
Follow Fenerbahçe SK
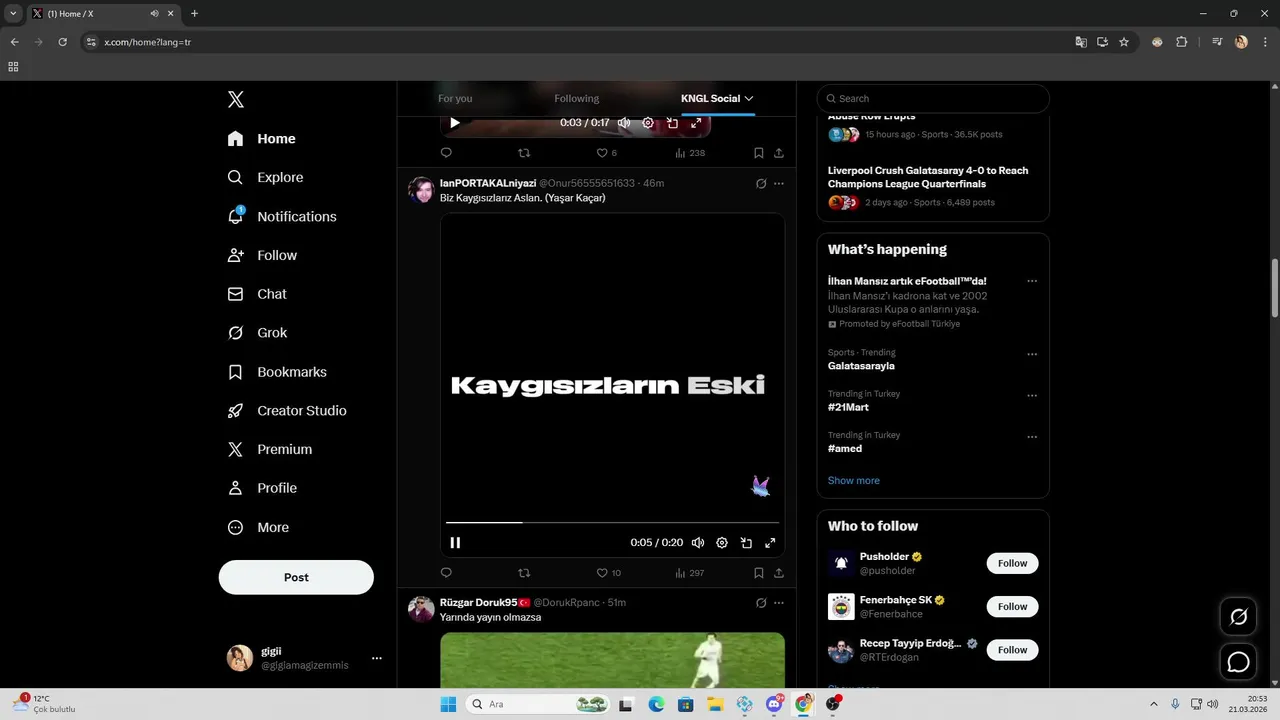pyautogui.click(x=1012, y=606)
